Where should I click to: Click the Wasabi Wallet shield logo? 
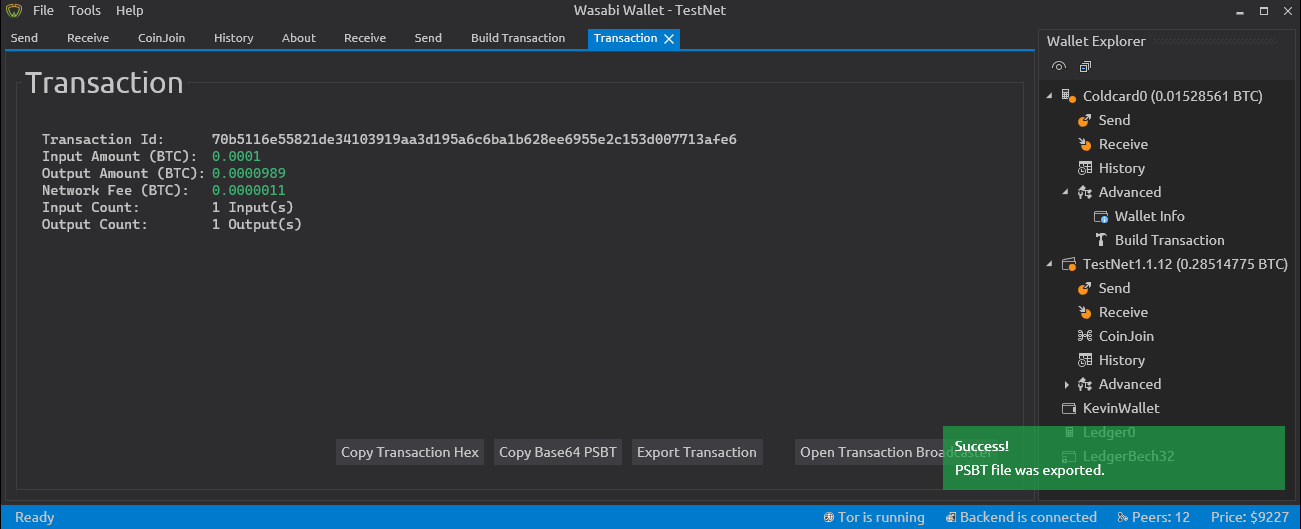pyautogui.click(x=14, y=11)
